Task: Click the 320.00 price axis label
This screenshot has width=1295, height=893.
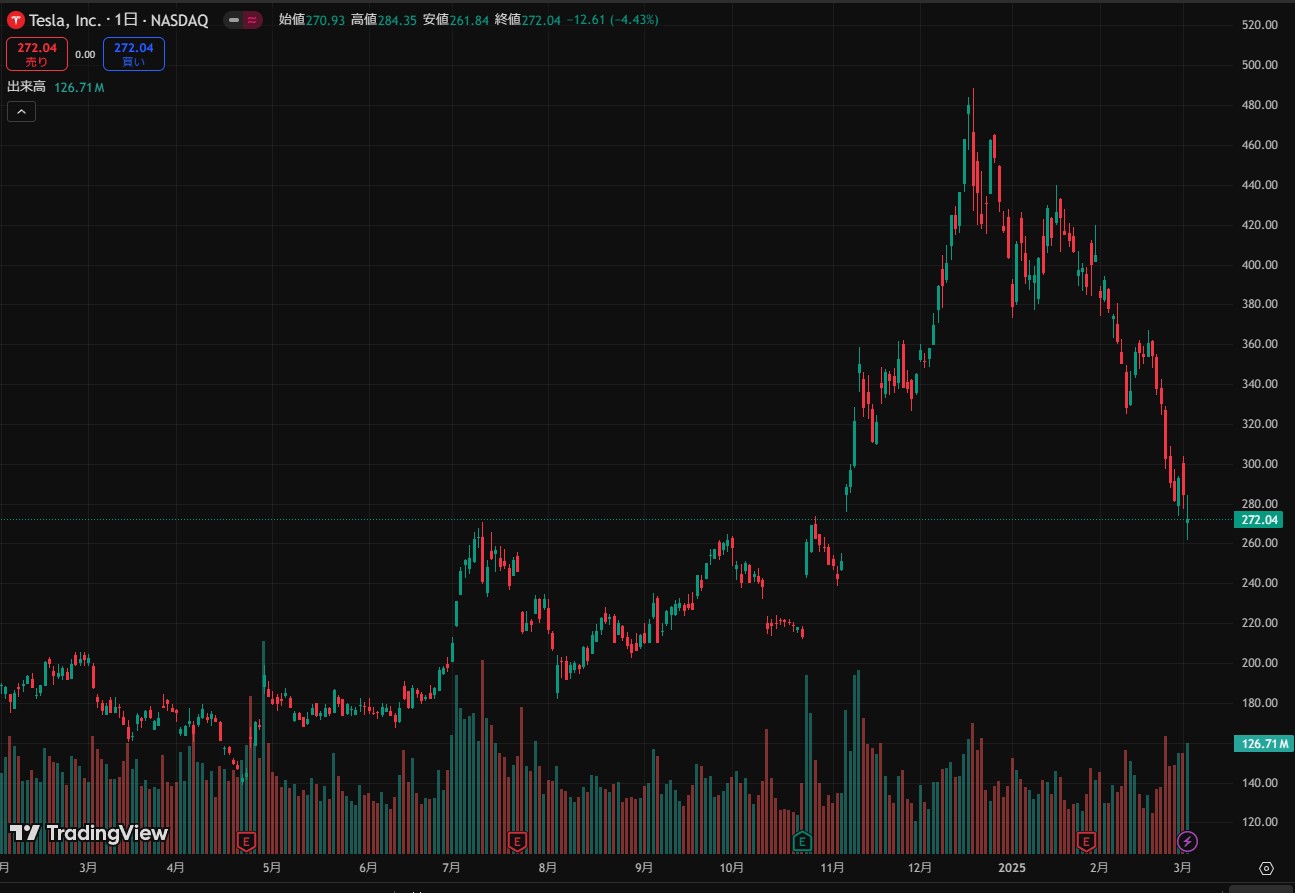Action: coord(1259,424)
